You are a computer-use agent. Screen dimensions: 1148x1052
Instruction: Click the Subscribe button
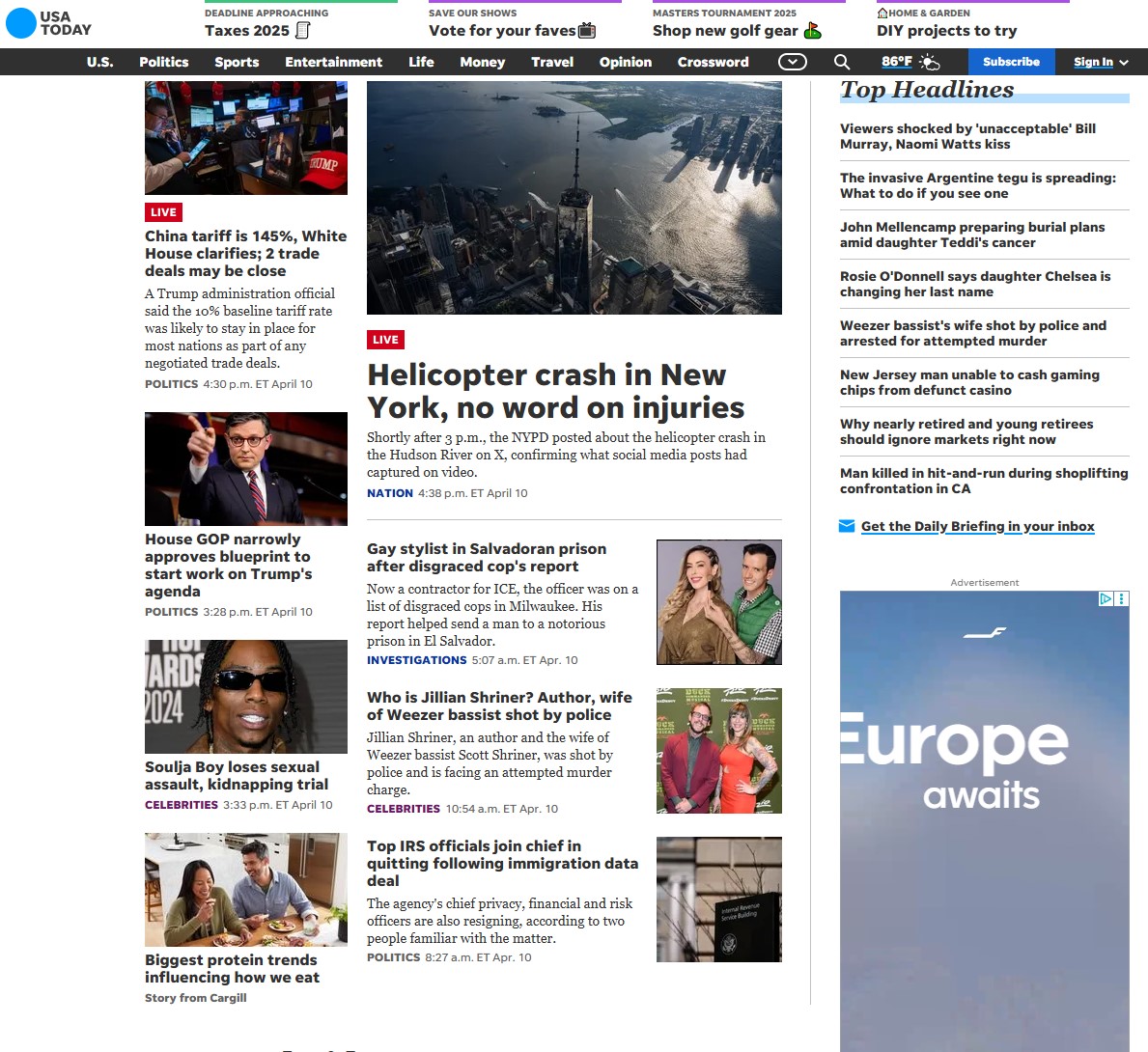[1011, 62]
